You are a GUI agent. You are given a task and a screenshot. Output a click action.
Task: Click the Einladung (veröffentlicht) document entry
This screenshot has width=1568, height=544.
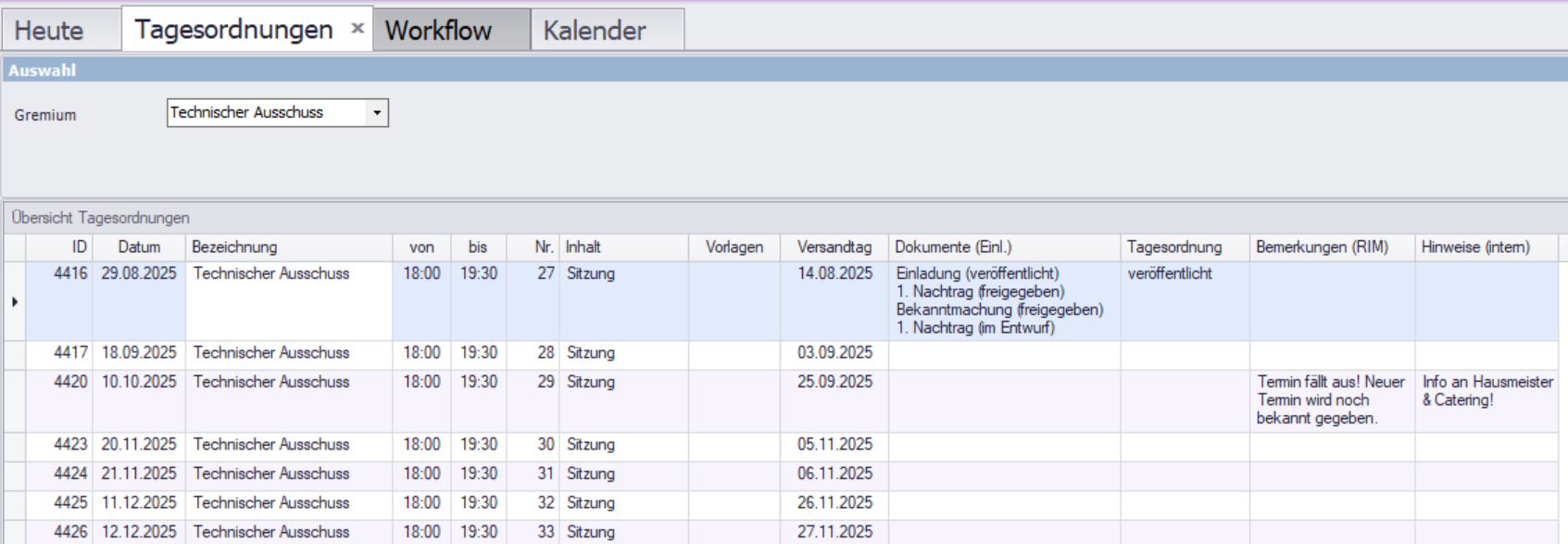[x=977, y=273]
